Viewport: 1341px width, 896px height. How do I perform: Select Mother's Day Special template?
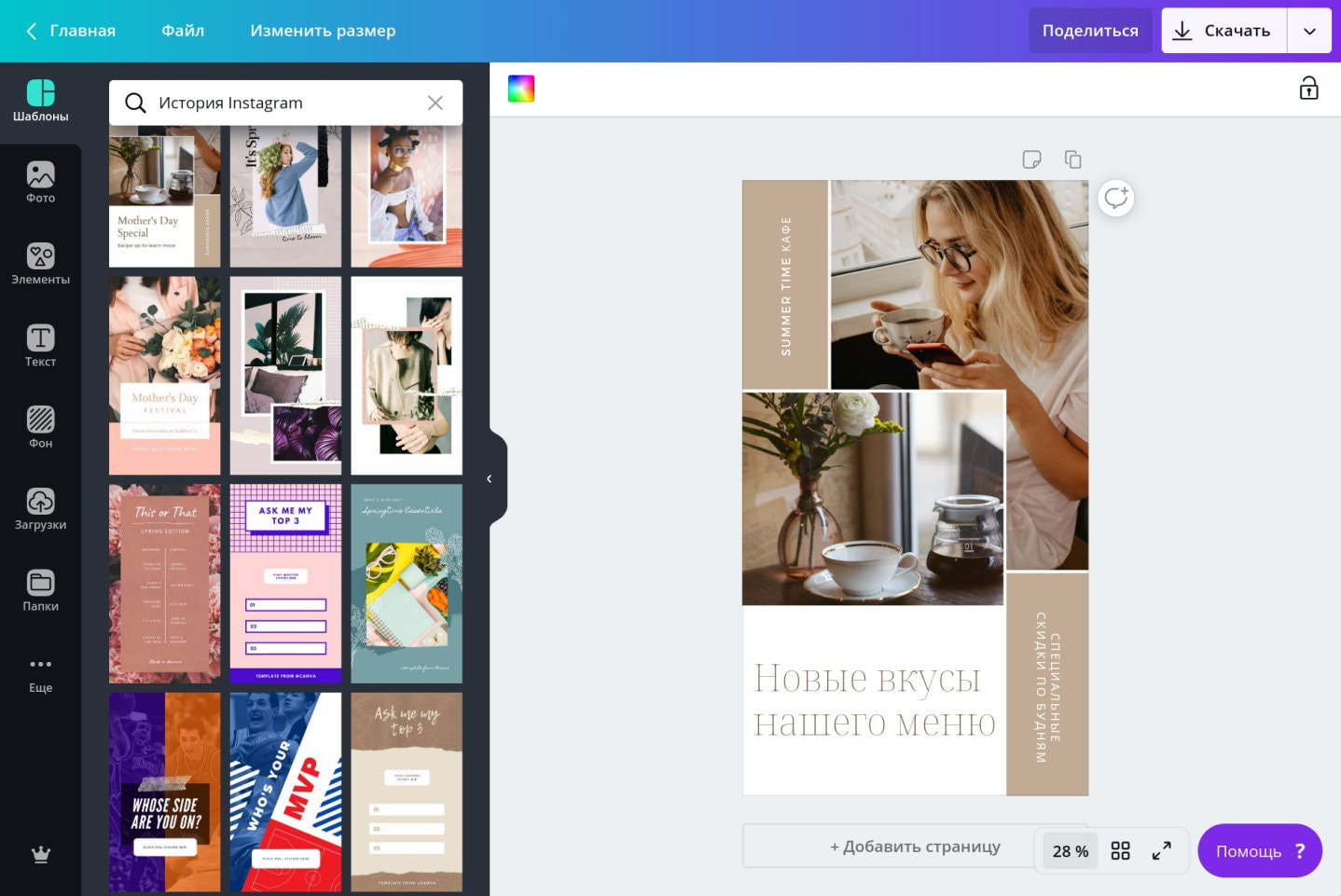pos(165,197)
